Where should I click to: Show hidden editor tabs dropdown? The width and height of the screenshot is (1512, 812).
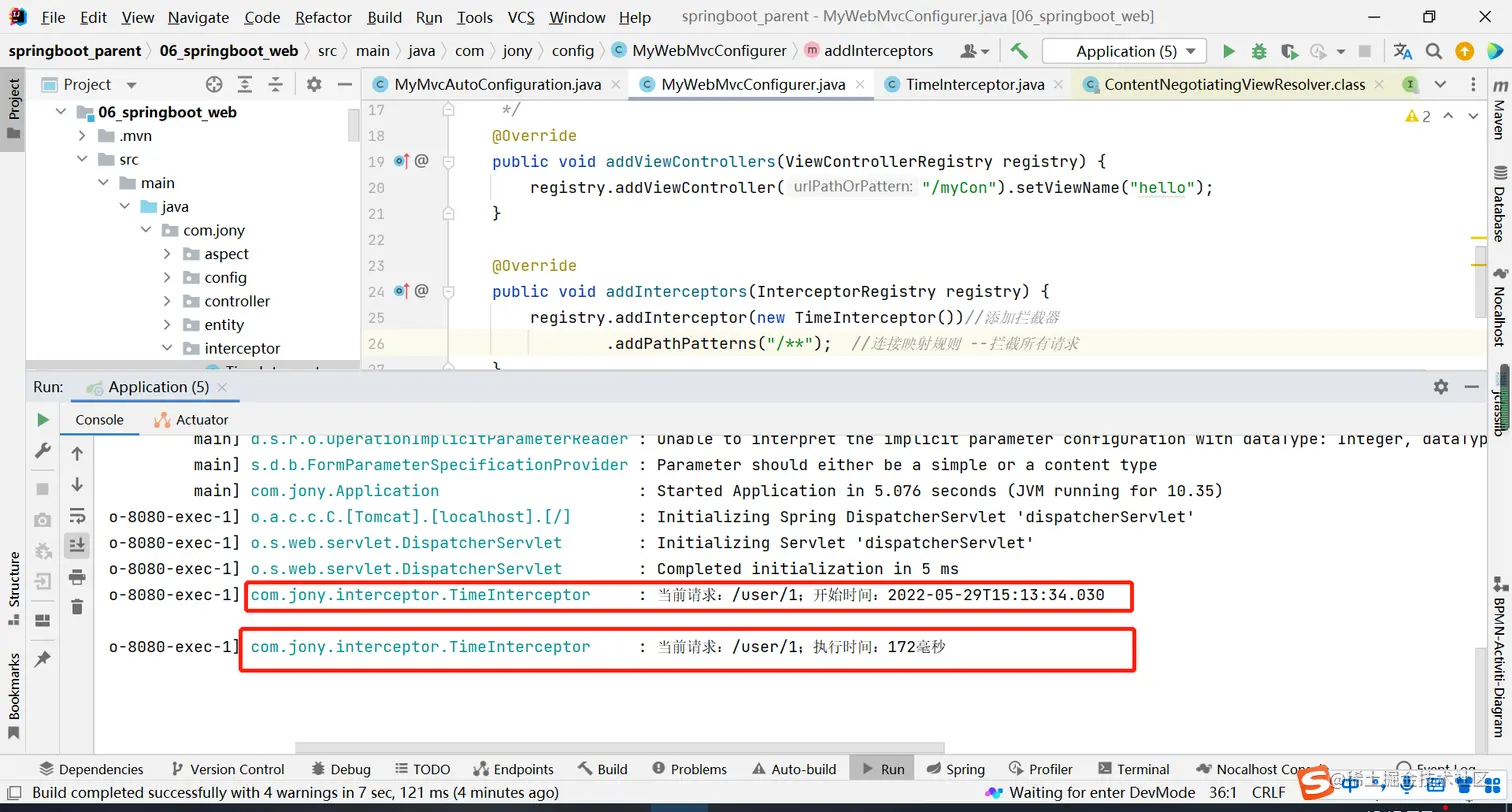click(x=1440, y=85)
